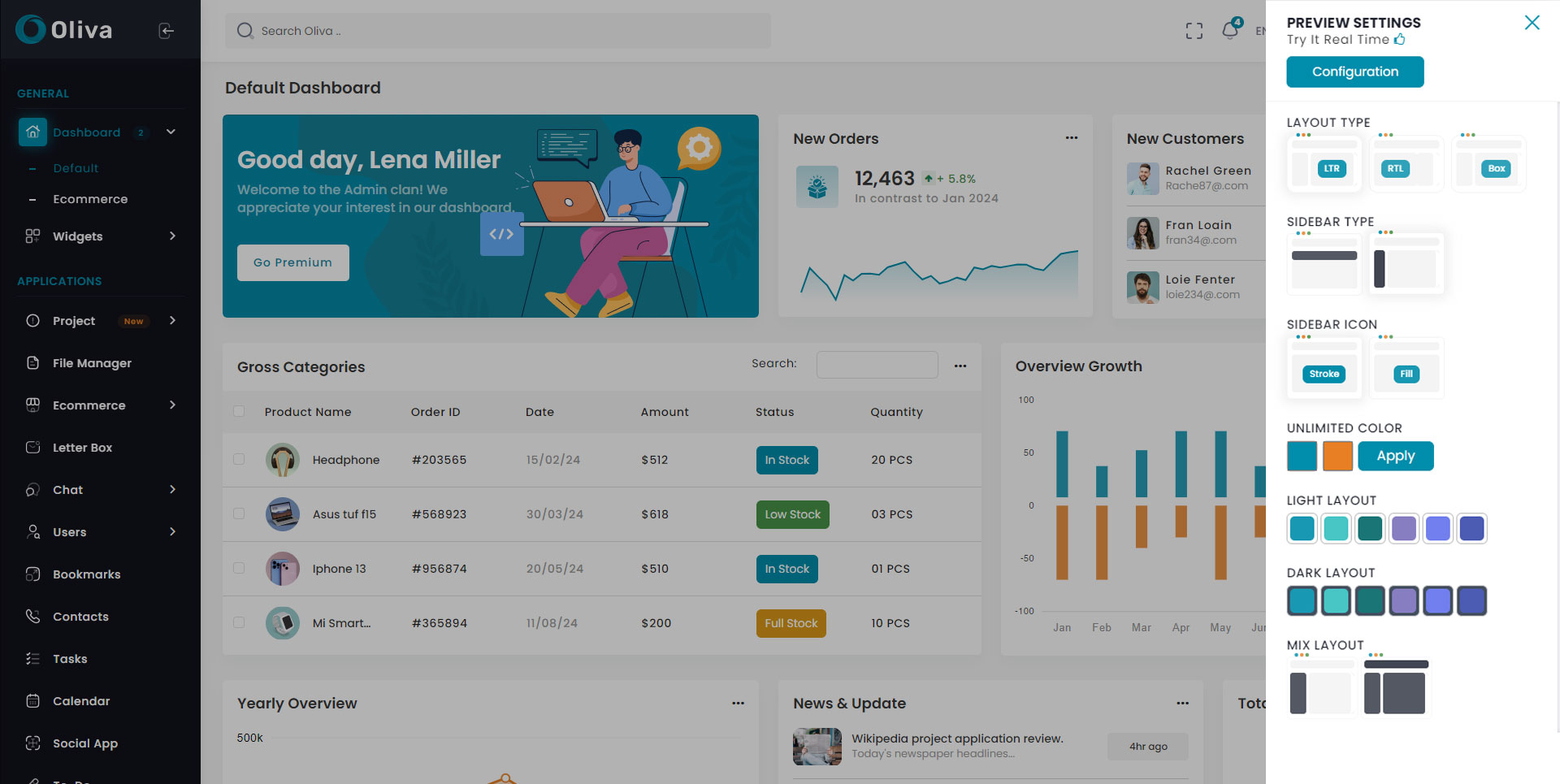Viewport: 1560px width, 784px height.
Task: Expand the Project menu chevron
Action: 172,321
